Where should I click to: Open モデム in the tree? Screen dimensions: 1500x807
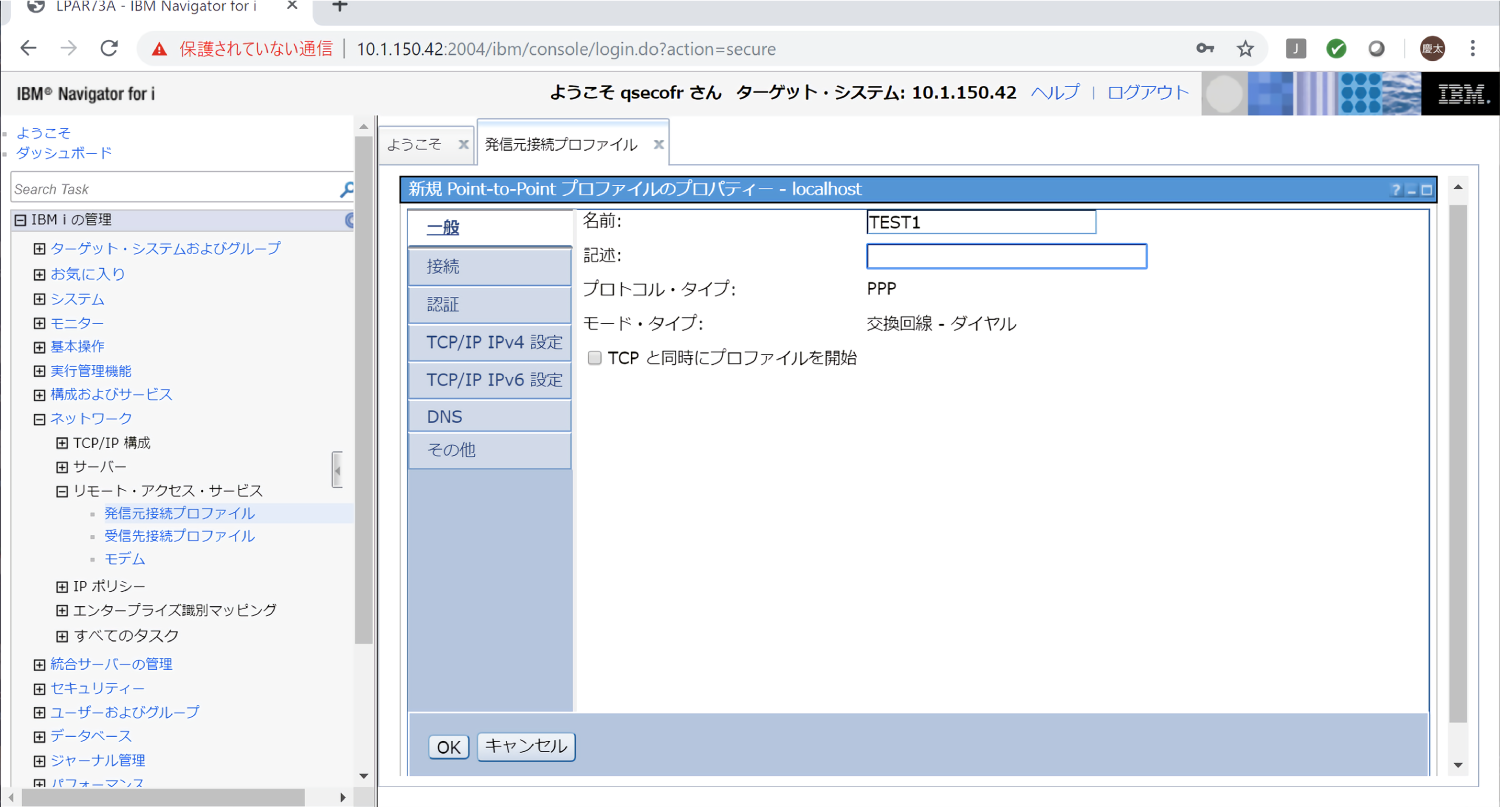tap(125, 559)
